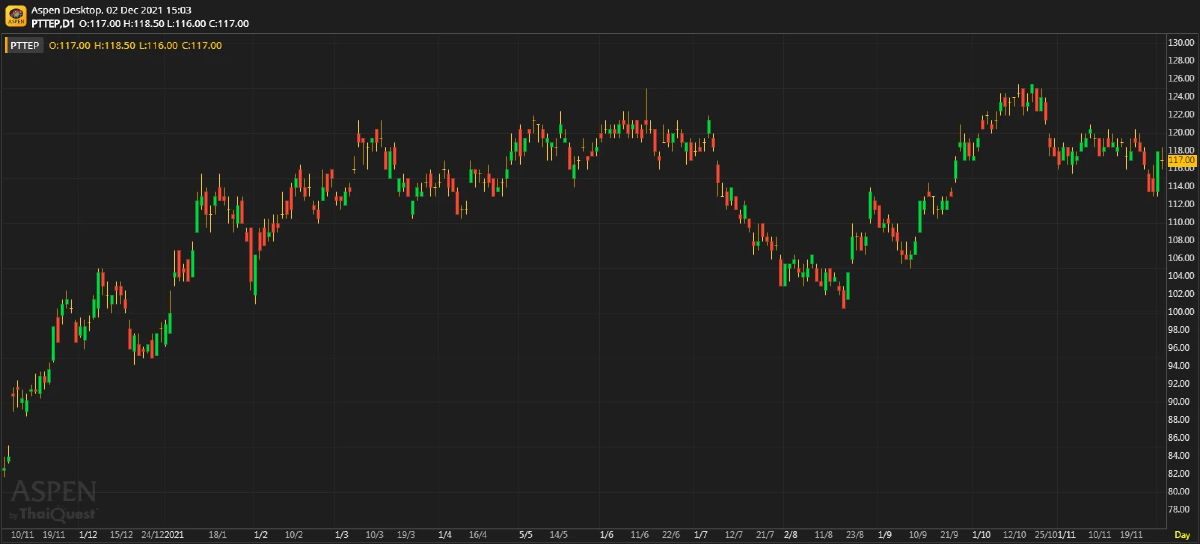Click the 1/7 date label on time axis

(700, 535)
